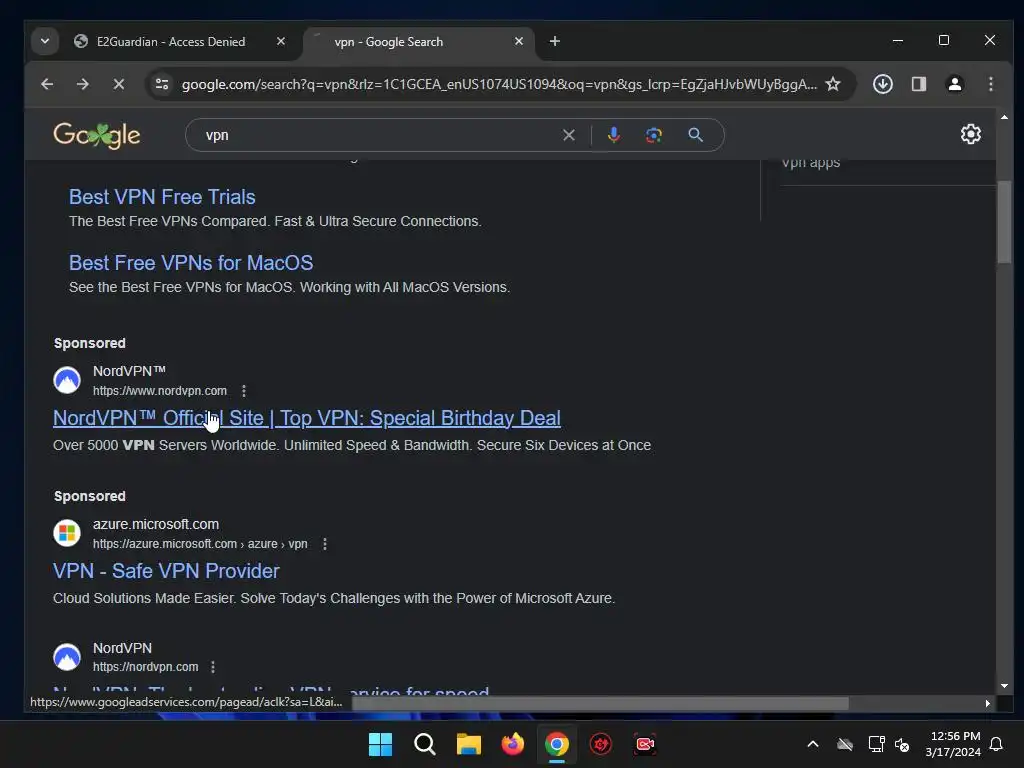
Task: Open Windows taskbar search
Action: coord(424,744)
